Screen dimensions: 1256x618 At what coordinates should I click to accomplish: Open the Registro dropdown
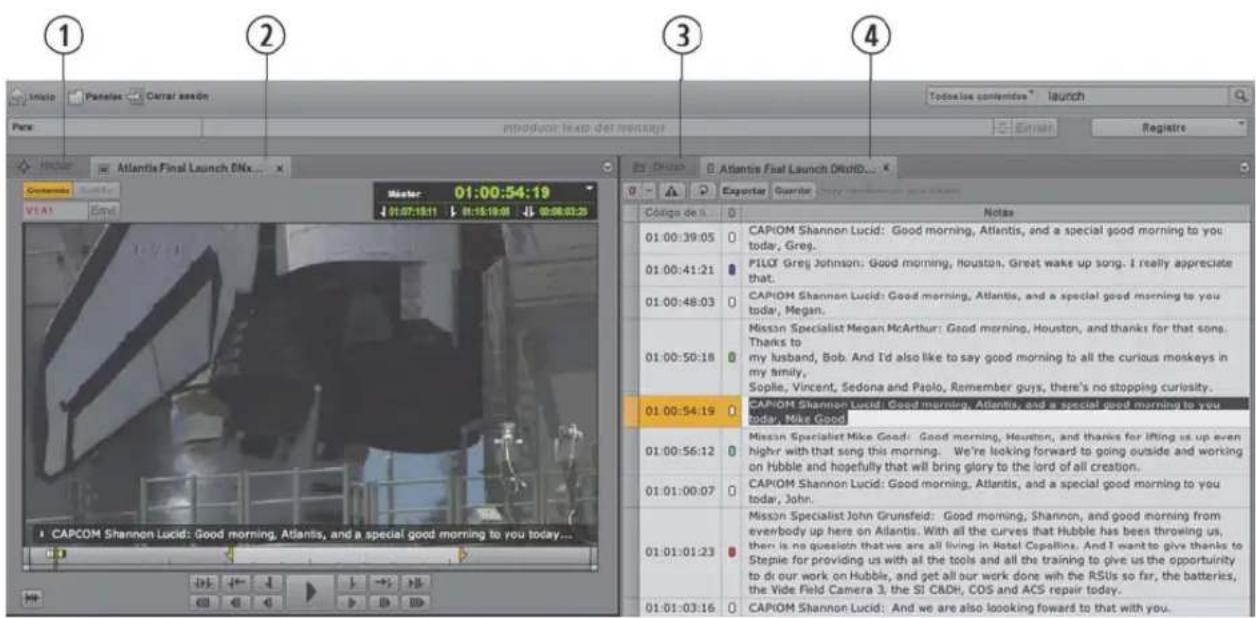click(1170, 129)
